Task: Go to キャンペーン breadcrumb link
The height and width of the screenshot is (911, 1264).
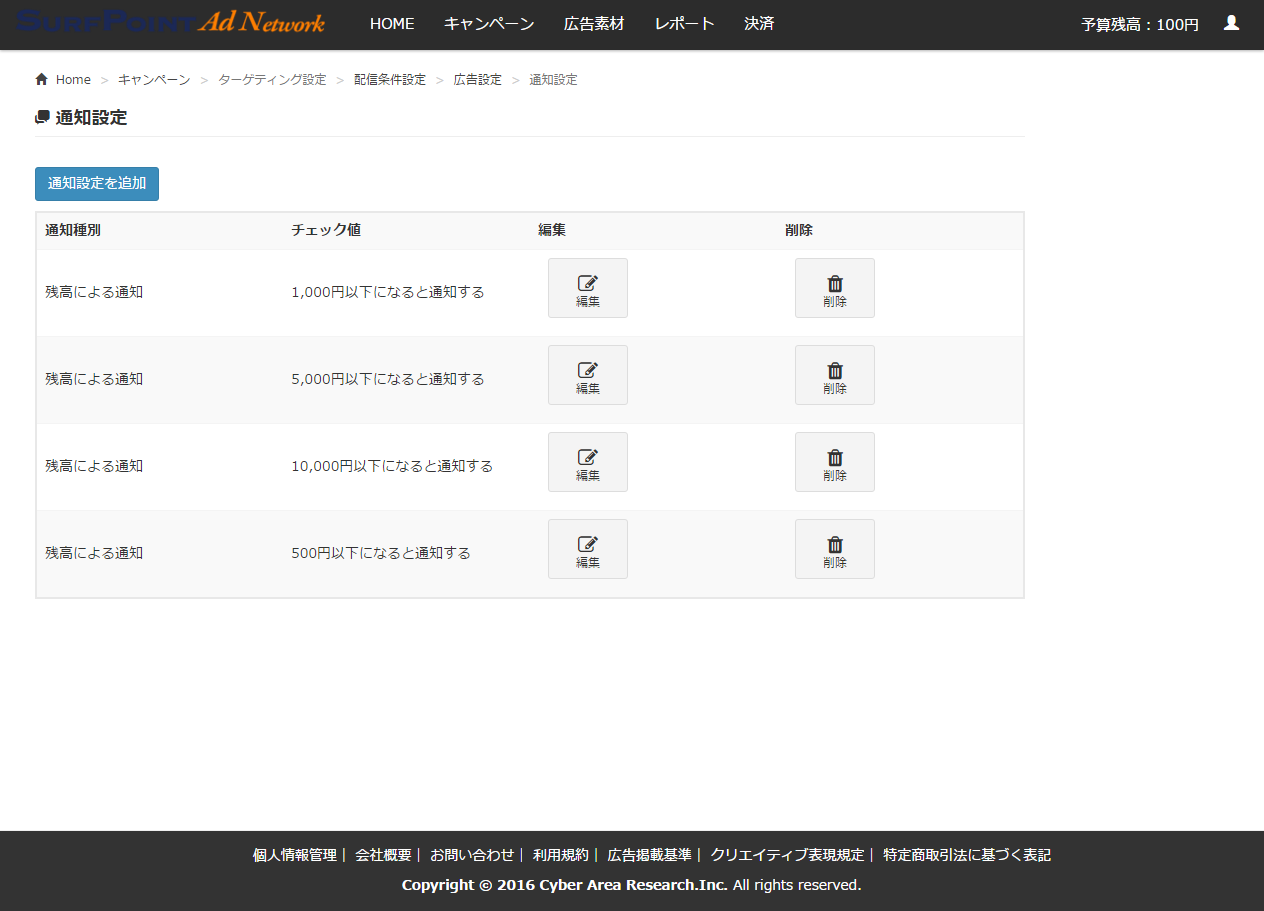Action: point(154,80)
